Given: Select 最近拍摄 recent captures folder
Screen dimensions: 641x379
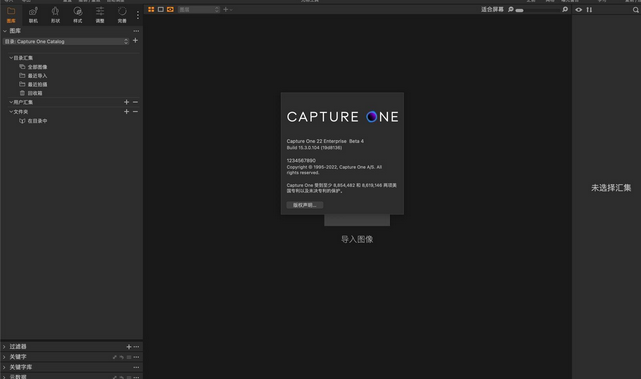Looking at the screenshot, I should [x=37, y=84].
